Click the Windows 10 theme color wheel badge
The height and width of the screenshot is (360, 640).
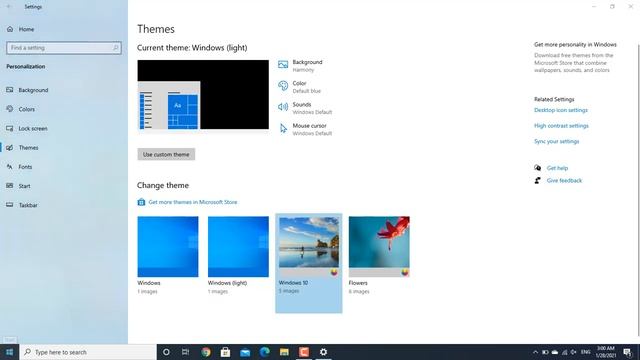334,272
